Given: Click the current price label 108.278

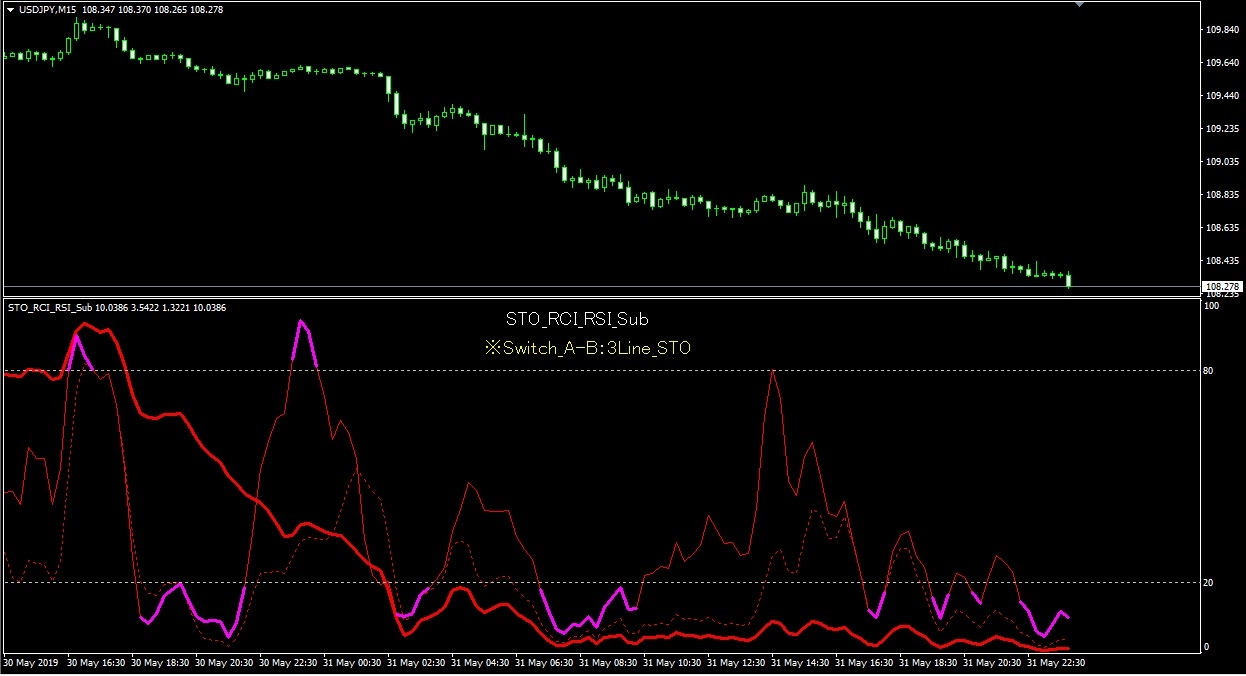Looking at the screenshot, I should point(1224,287).
